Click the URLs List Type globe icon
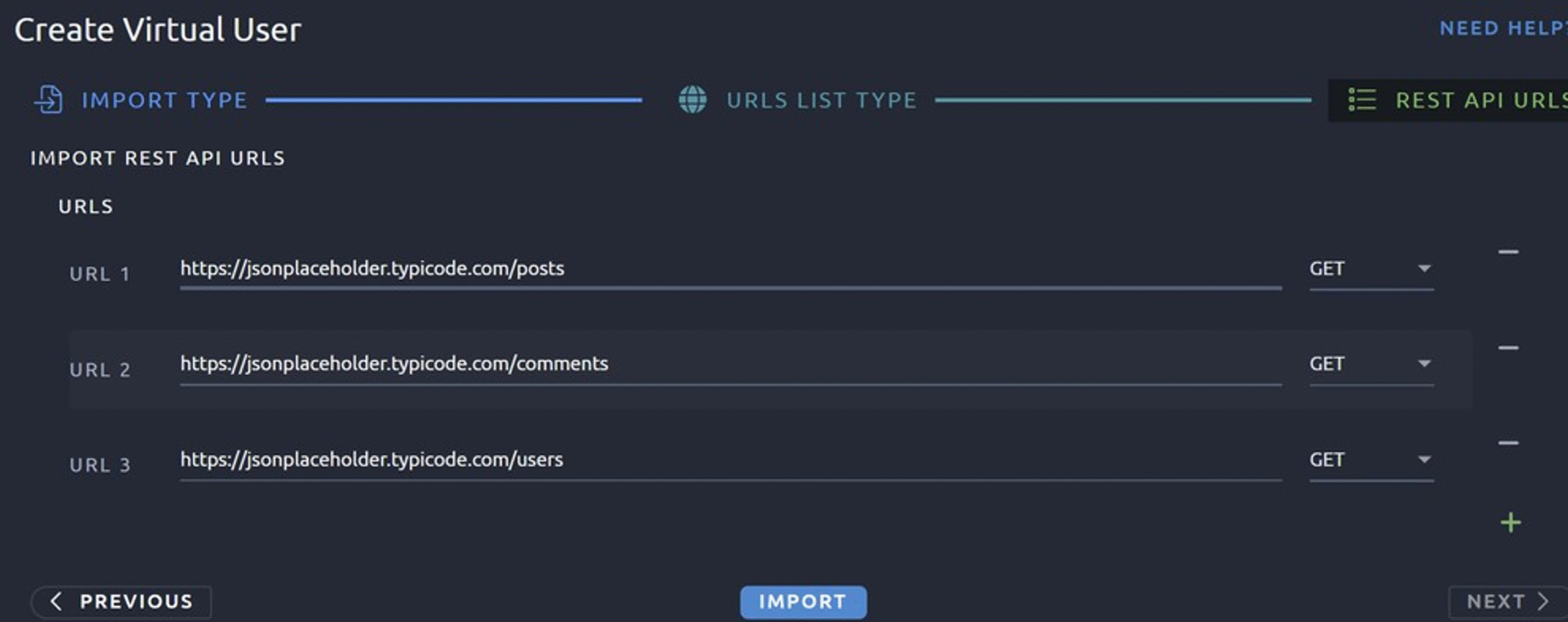1568x622 pixels. (692, 100)
